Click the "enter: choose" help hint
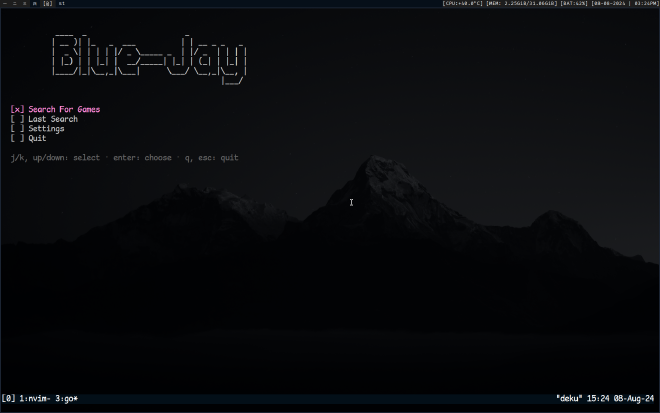 (142, 158)
